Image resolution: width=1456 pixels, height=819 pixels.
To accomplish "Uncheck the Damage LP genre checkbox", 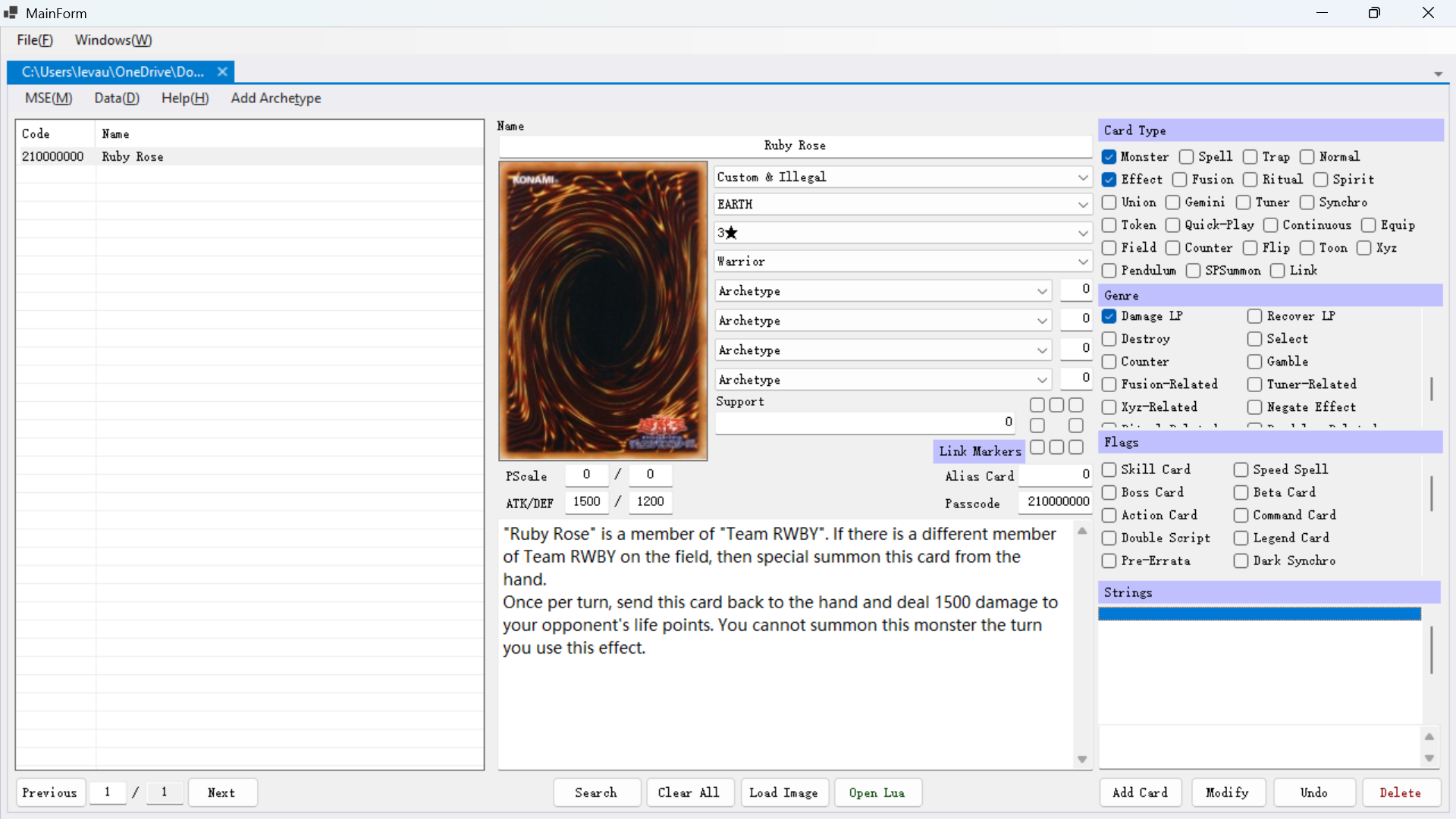I will [x=1109, y=316].
